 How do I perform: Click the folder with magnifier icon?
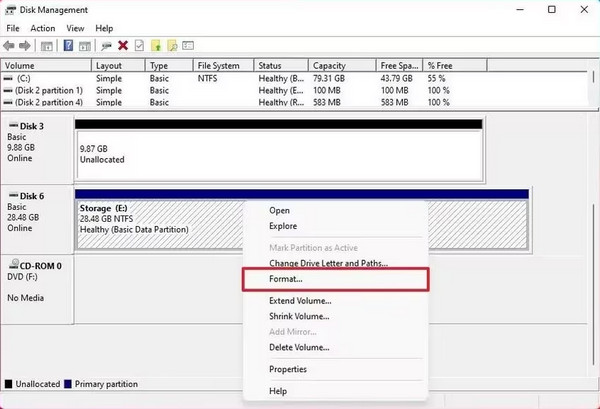tap(173, 46)
